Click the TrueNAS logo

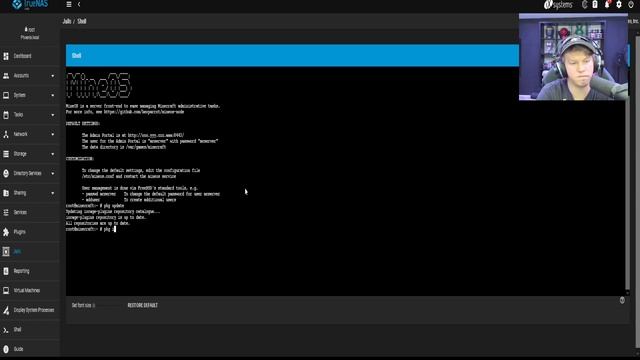coord(30,4)
